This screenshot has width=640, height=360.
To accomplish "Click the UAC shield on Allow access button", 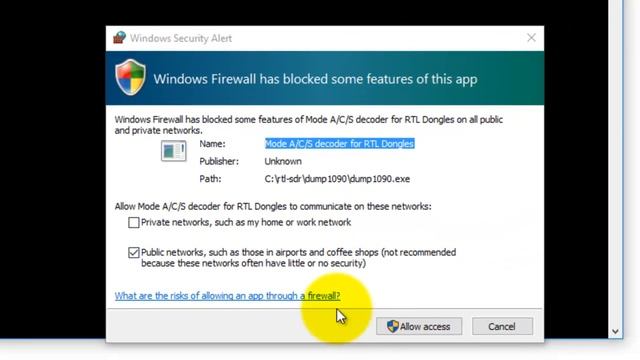I will pos(392,326).
